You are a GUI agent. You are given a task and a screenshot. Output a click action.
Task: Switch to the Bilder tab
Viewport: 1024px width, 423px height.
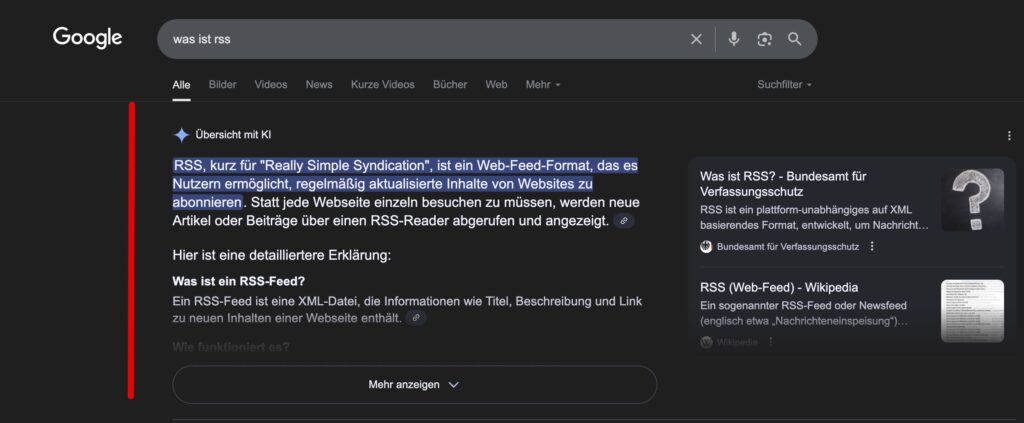pyautogui.click(x=223, y=85)
